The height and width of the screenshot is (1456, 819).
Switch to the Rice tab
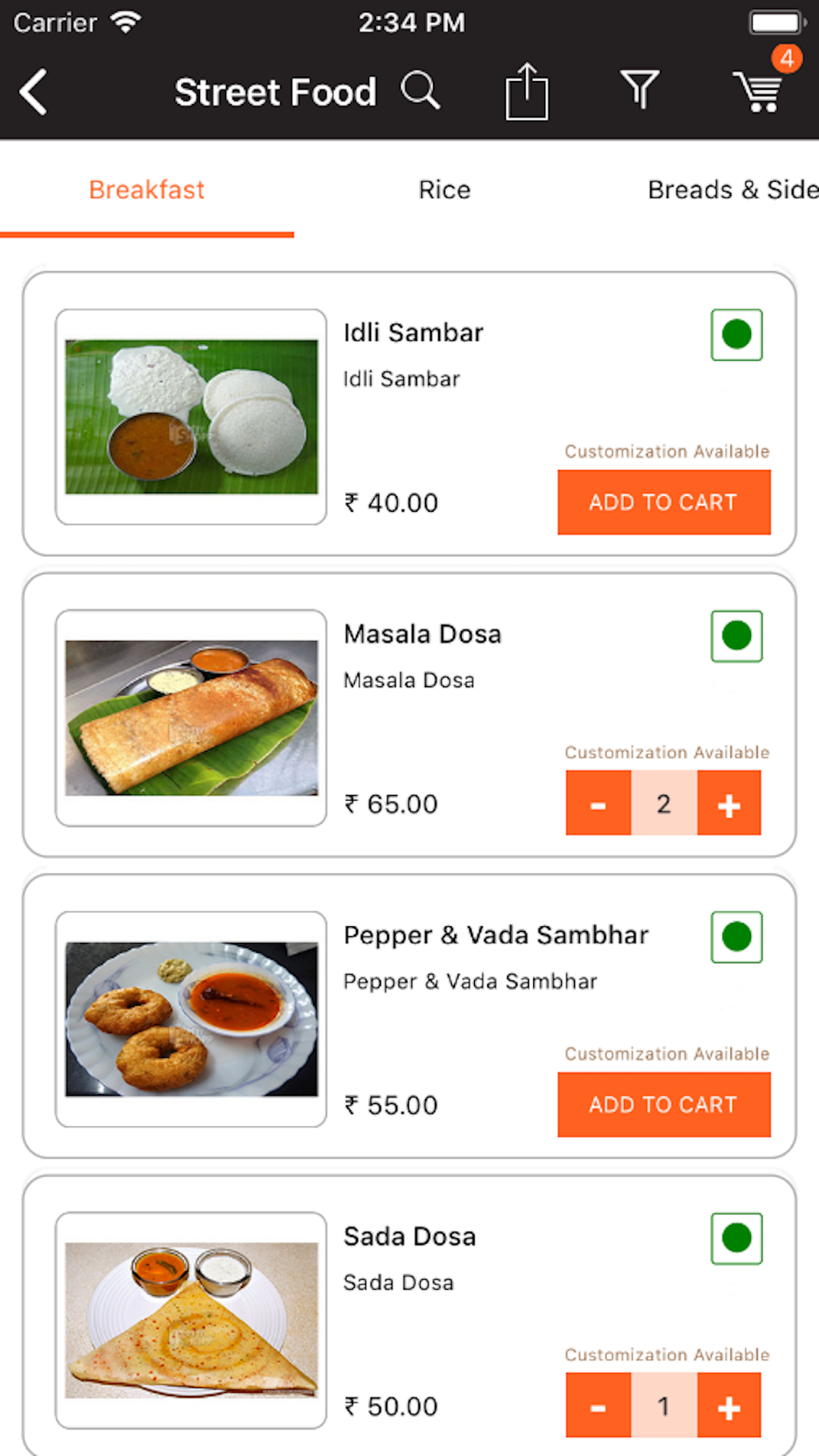445,190
